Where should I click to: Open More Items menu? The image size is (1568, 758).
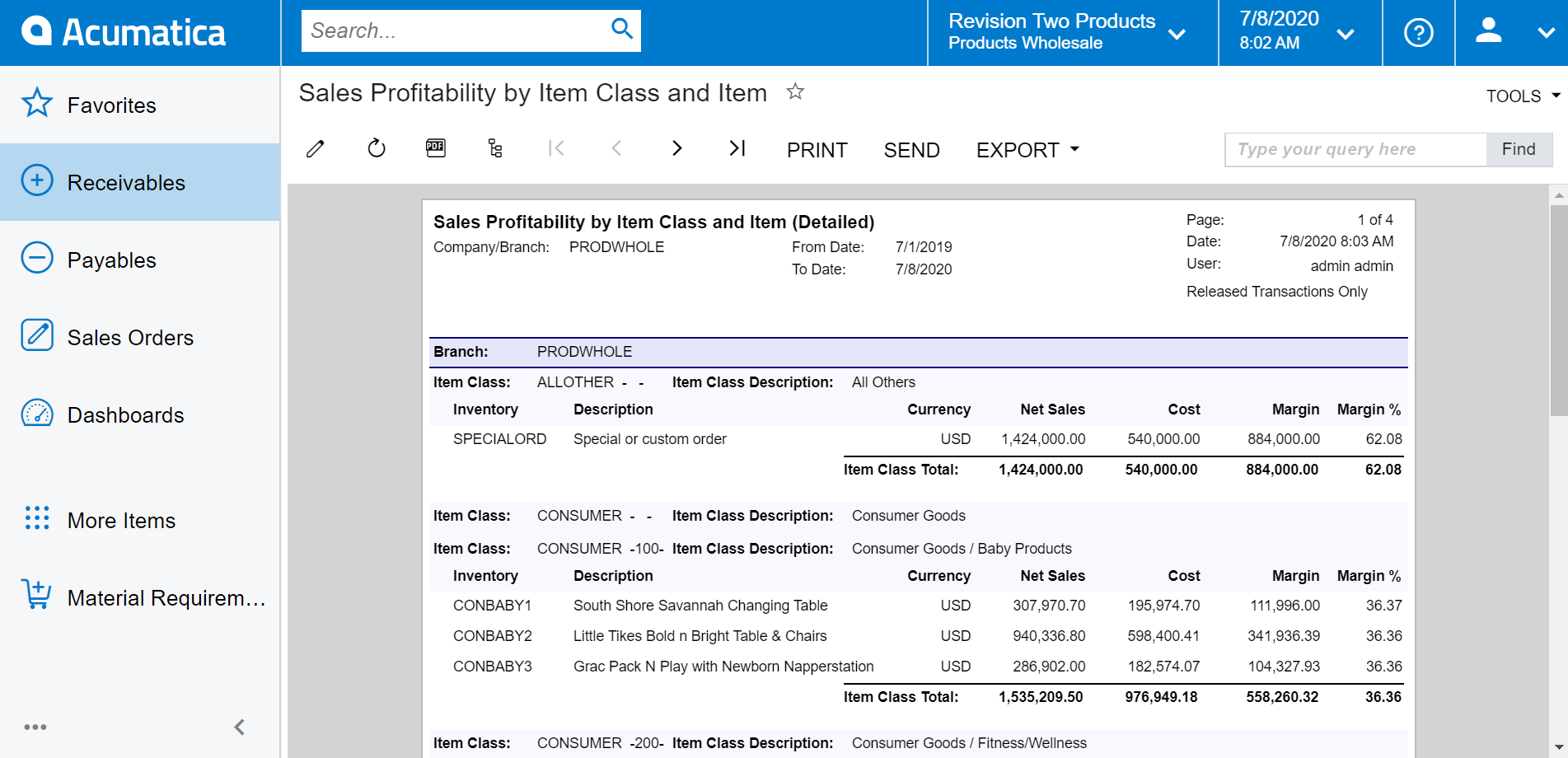pos(140,520)
